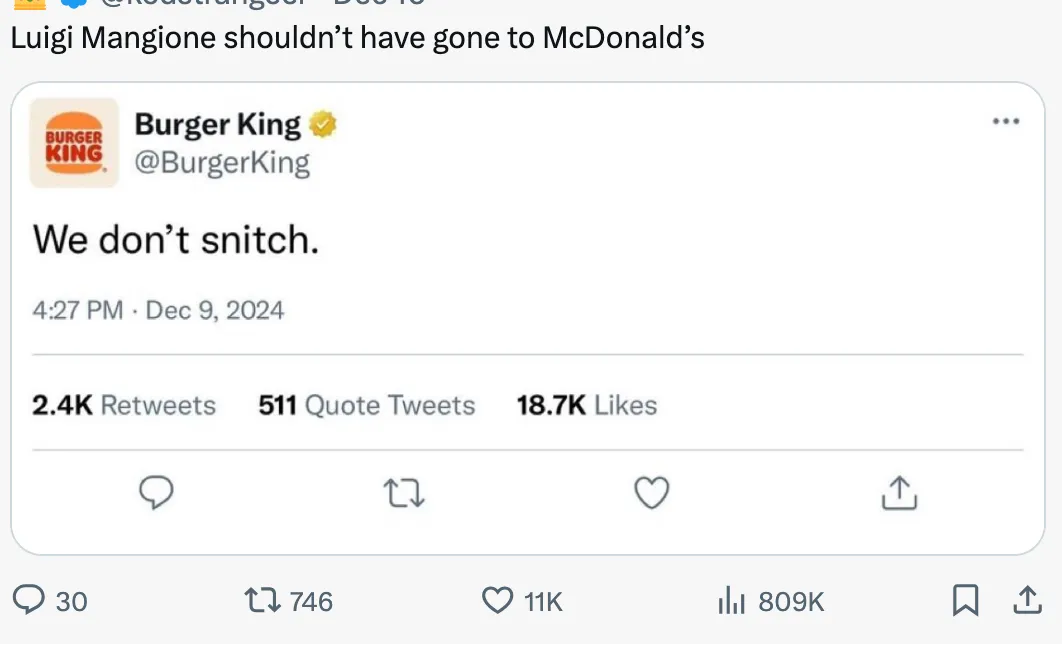Click the retweet icon inside the quoted tweet
This screenshot has height=648, width=1062.
pyautogui.click(x=403, y=493)
